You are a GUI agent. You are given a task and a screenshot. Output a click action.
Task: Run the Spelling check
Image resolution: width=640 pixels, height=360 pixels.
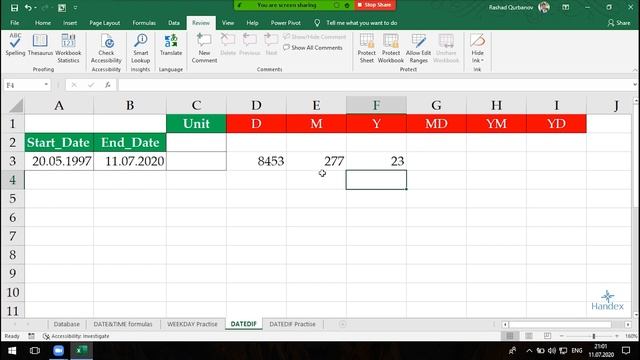pyautogui.click(x=15, y=45)
